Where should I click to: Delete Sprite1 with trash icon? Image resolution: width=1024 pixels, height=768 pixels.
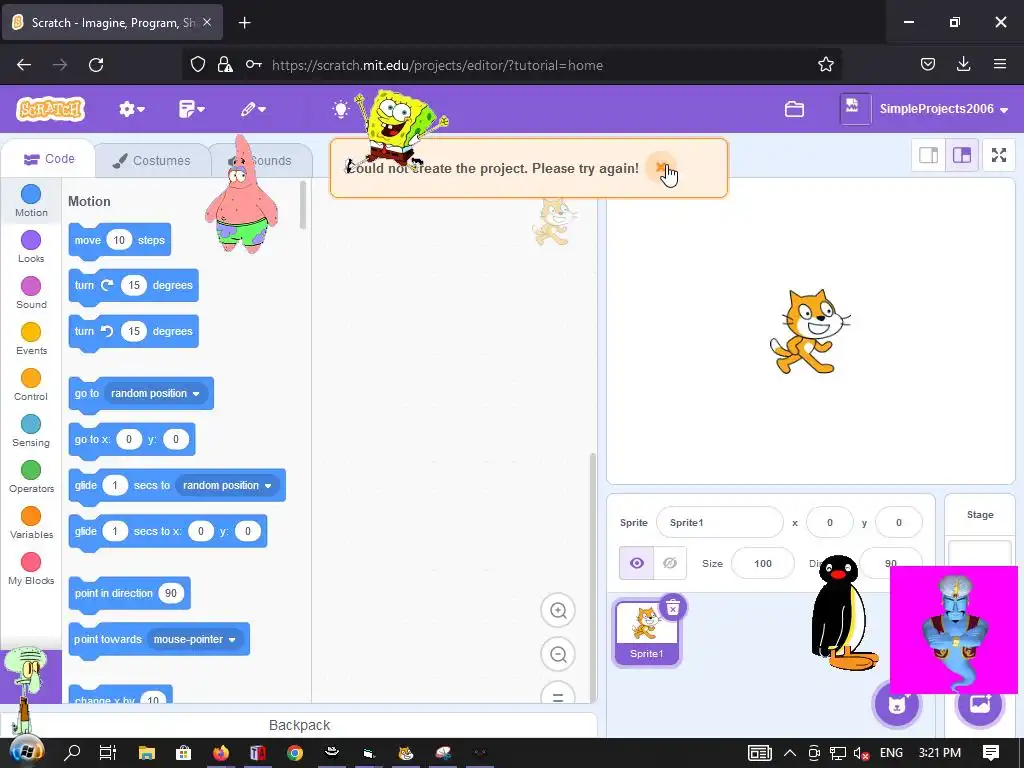673,608
